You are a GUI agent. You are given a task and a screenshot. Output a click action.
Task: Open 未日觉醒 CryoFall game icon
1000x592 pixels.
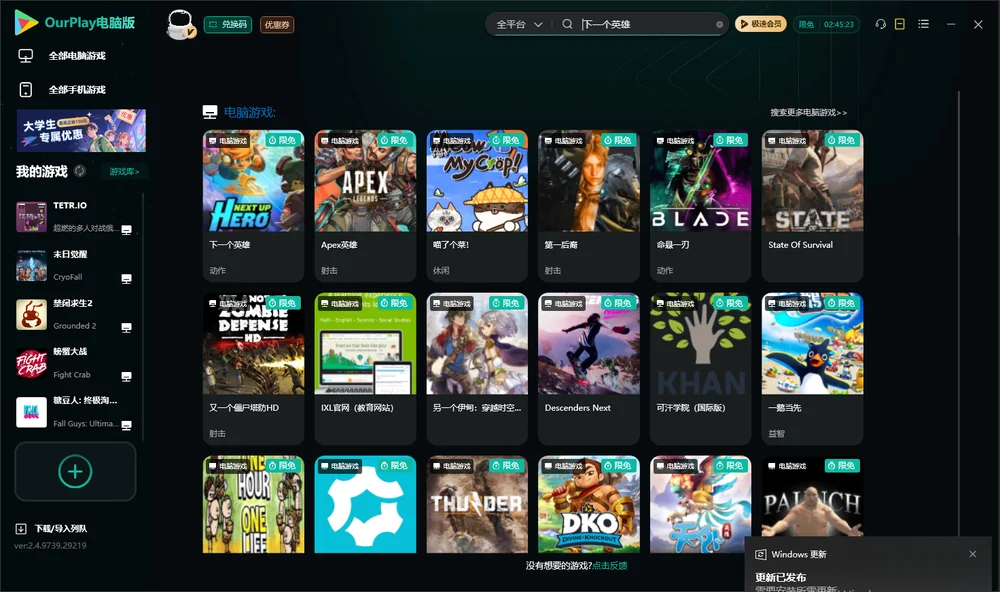coord(31,265)
